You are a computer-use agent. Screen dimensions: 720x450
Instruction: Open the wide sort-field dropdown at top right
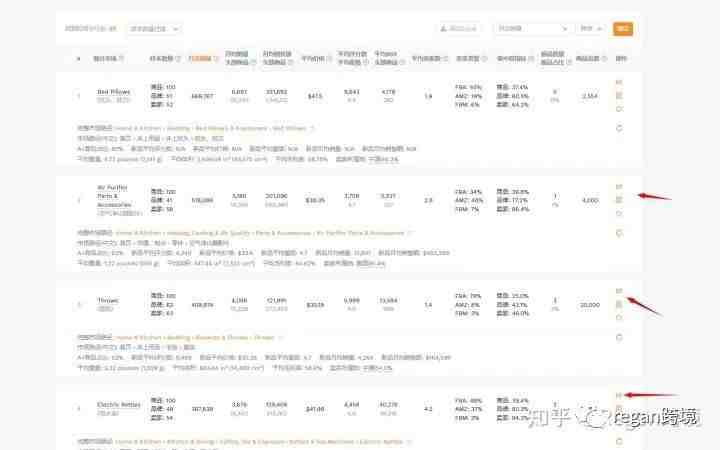(x=532, y=28)
